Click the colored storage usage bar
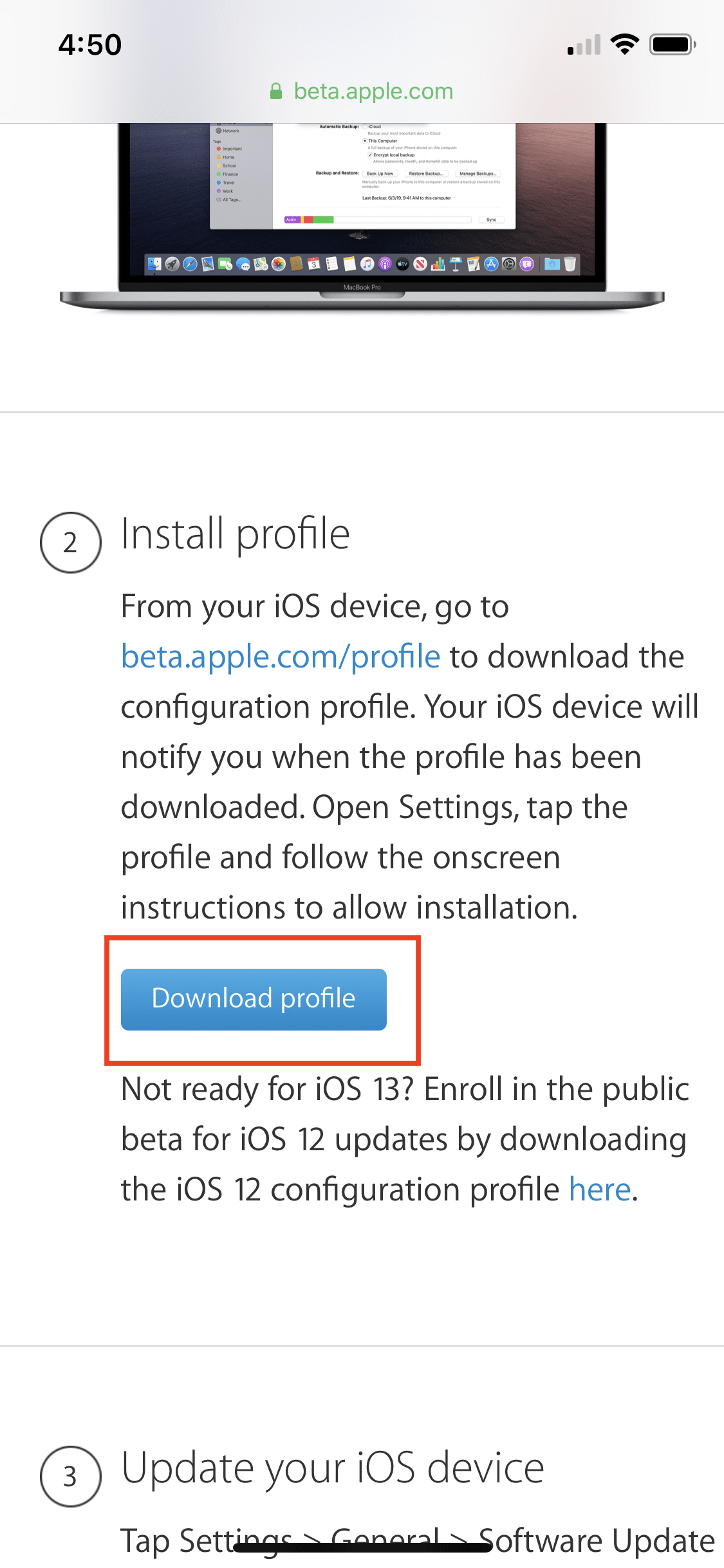This screenshot has width=724, height=1568. coord(309,220)
